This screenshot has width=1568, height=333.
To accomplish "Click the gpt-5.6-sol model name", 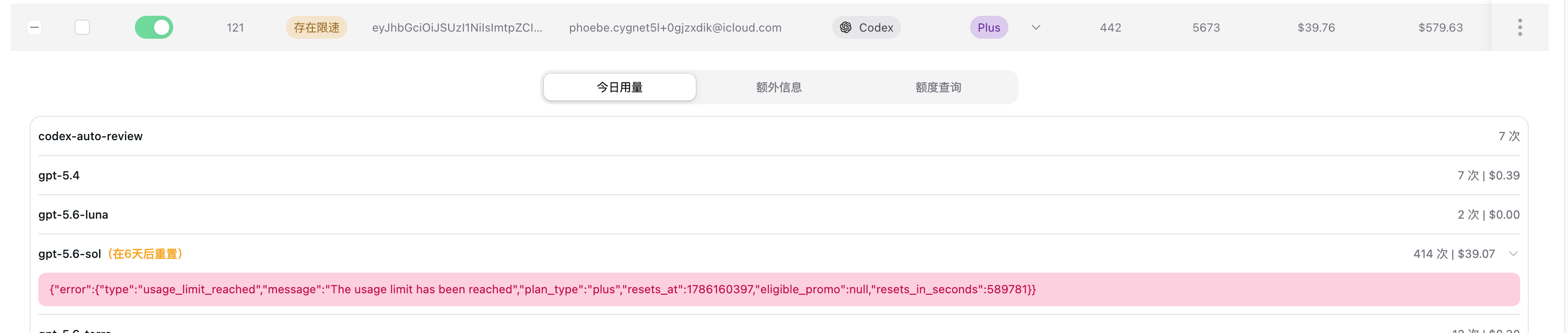I will (69, 254).
